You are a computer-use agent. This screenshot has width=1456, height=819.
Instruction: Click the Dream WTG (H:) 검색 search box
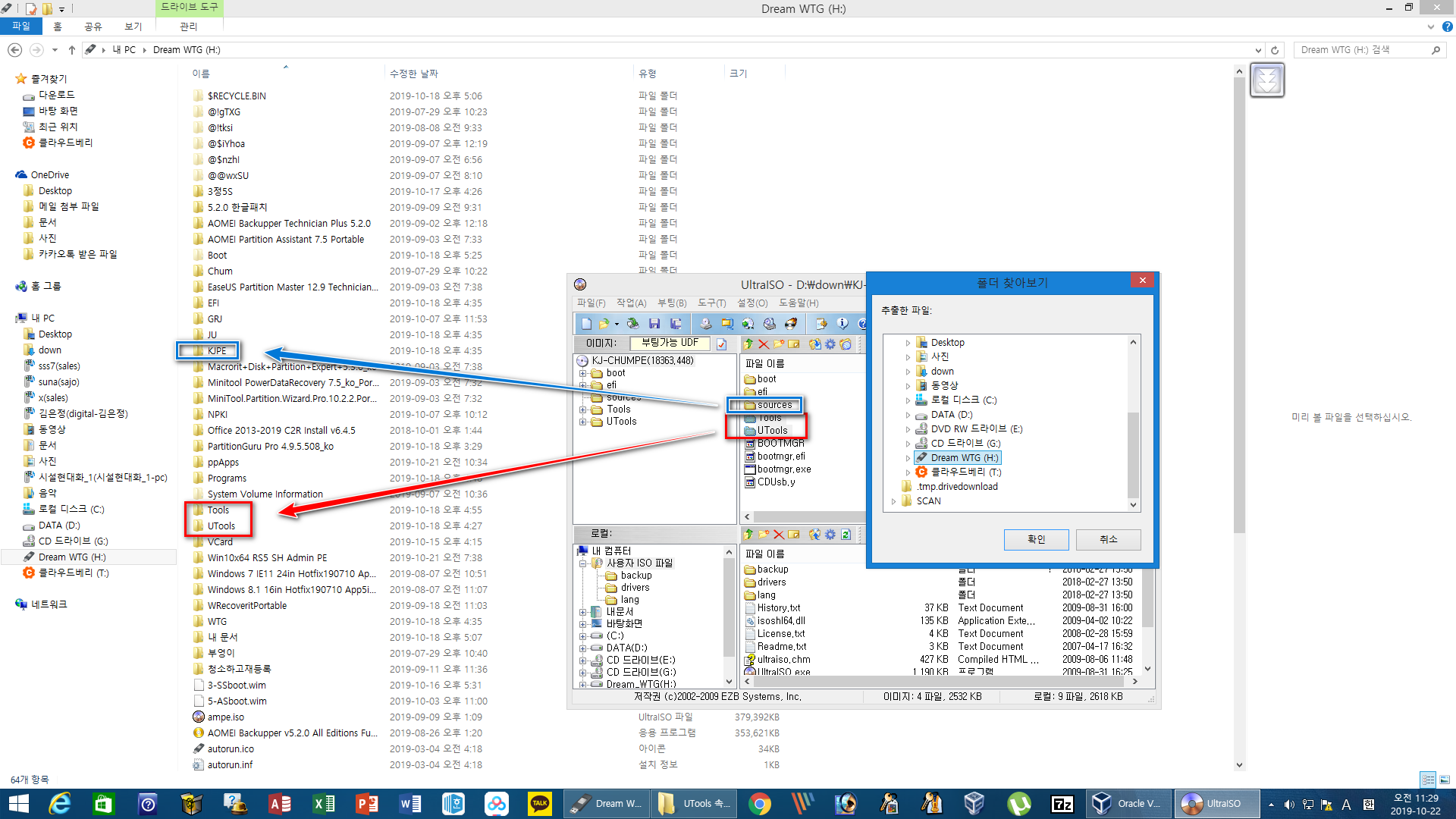click(x=1370, y=50)
